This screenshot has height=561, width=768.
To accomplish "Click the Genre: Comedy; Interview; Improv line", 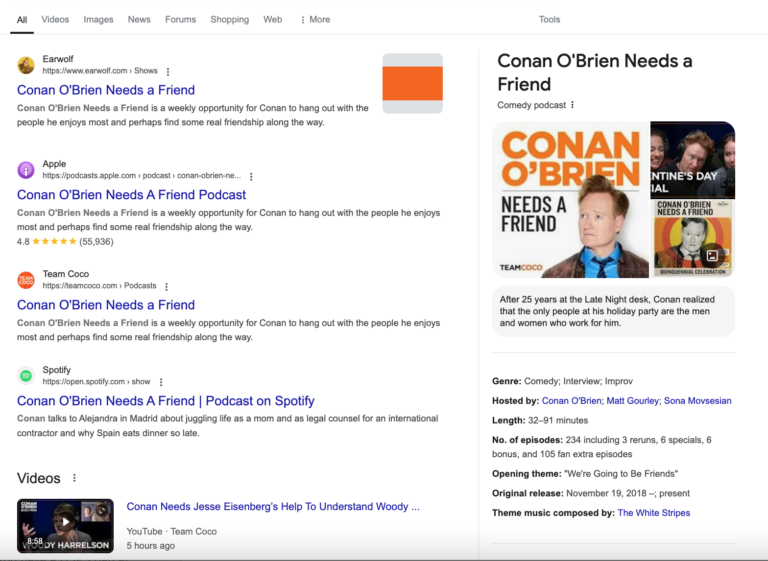I will click(x=562, y=381).
